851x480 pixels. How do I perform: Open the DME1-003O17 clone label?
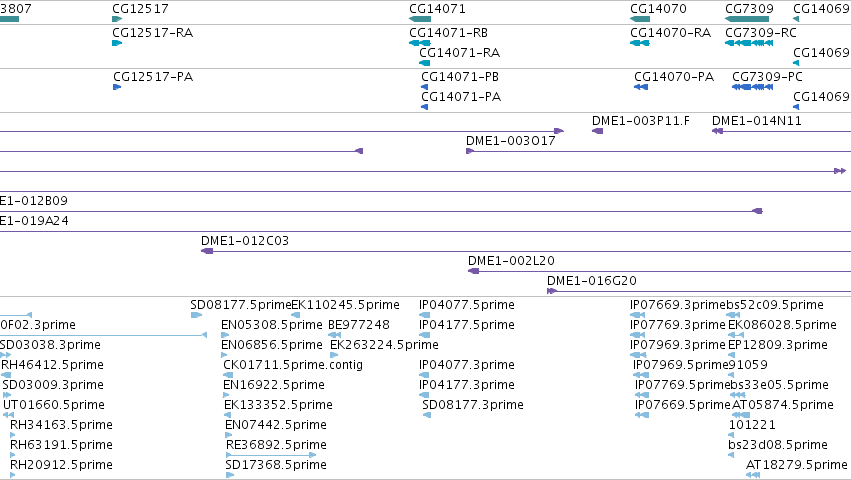[x=511, y=141]
